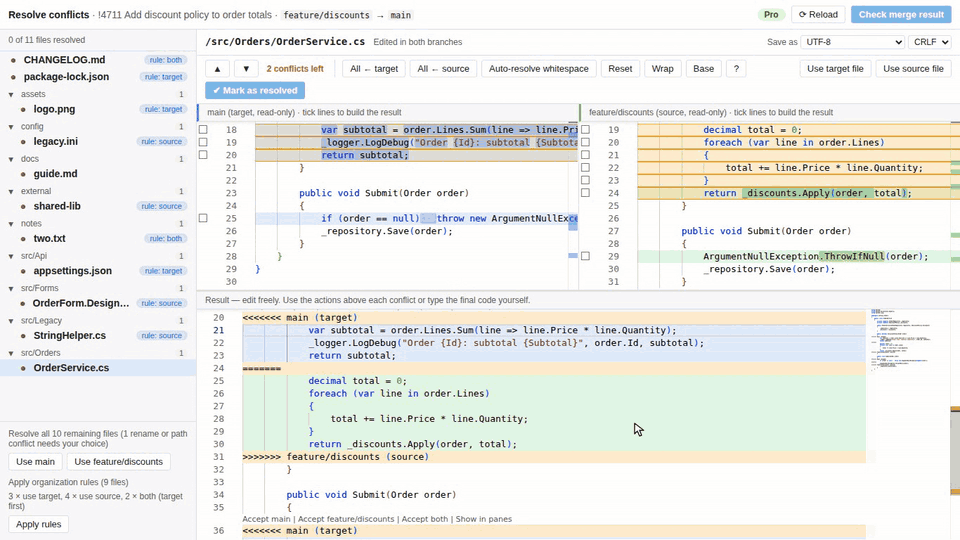This screenshot has height=540, width=960.
Task: Click the Reload button
Action: tap(818, 15)
